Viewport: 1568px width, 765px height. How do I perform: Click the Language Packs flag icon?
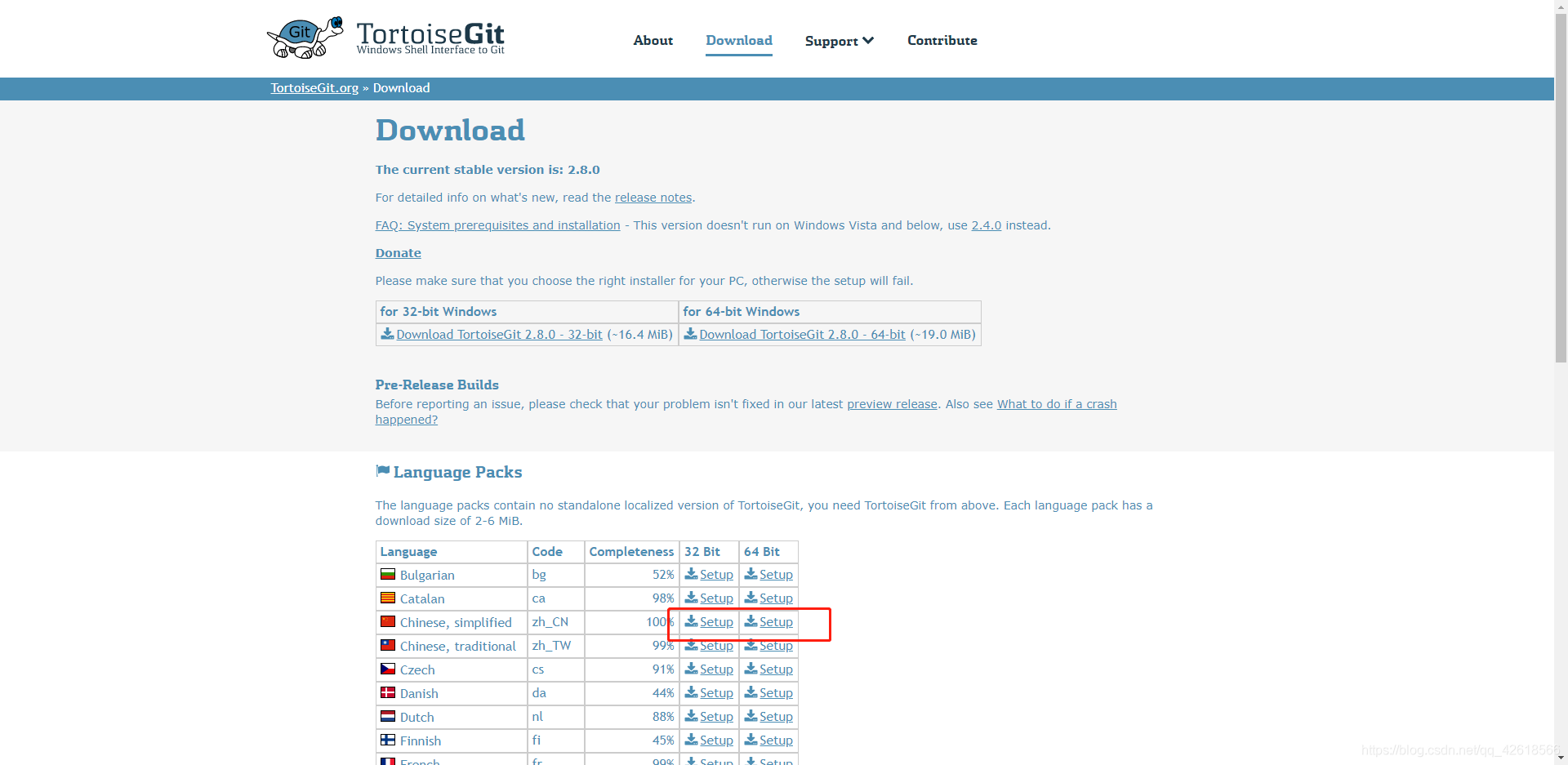pos(382,471)
